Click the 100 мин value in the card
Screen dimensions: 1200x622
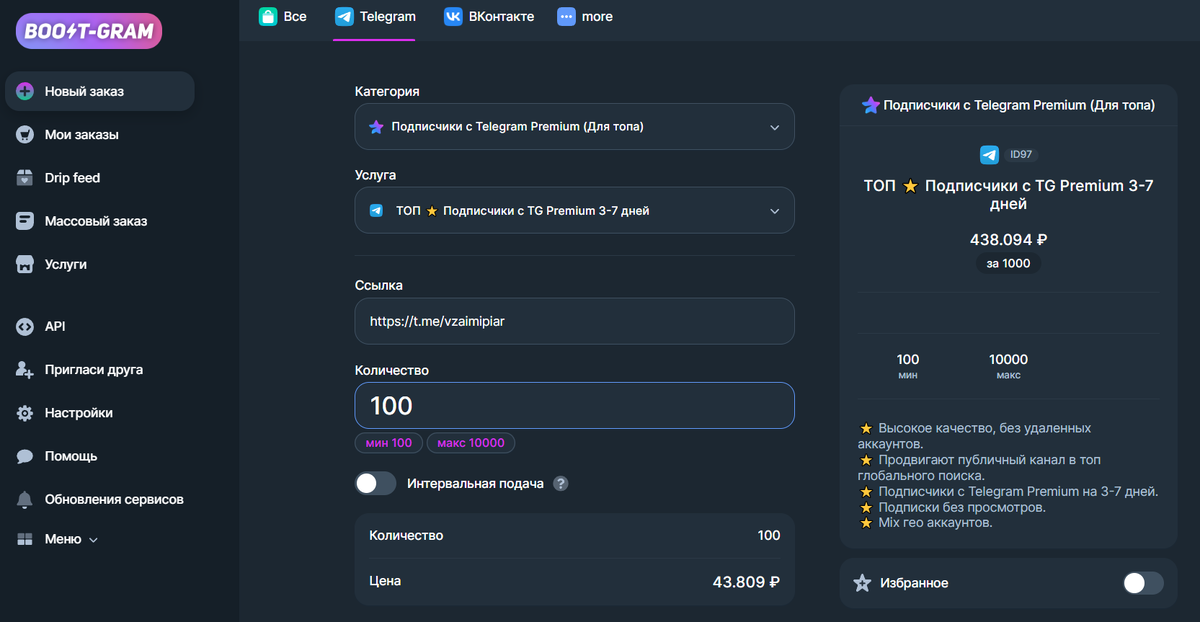pyautogui.click(x=908, y=366)
